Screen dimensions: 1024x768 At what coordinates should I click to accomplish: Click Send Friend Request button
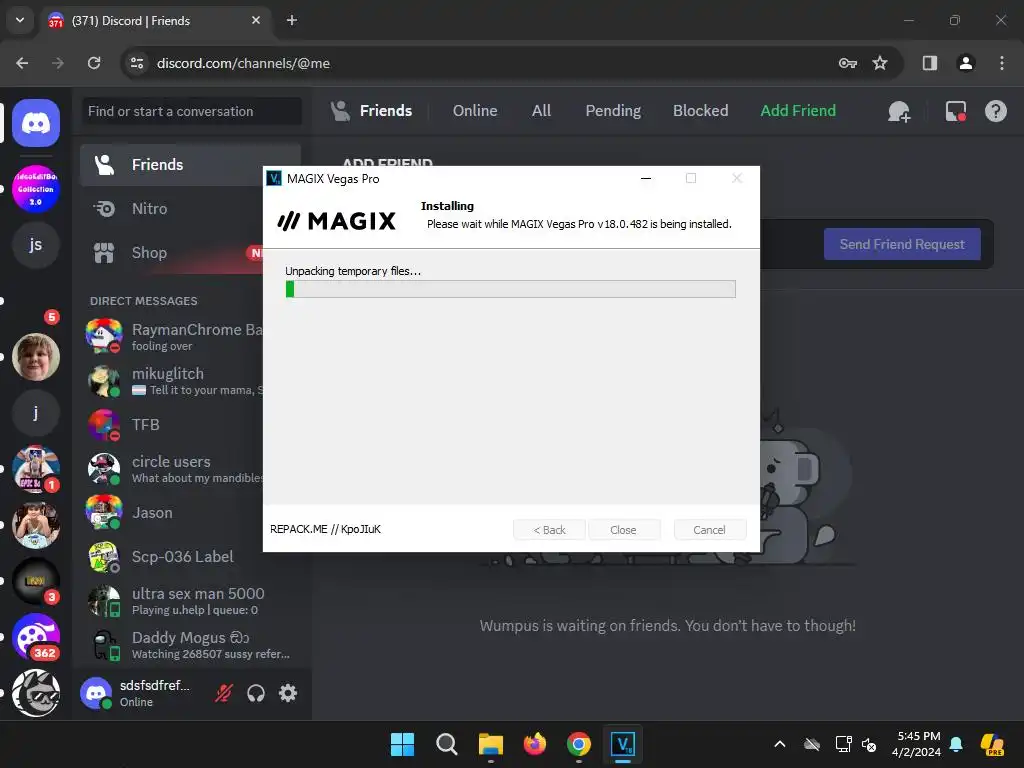(902, 244)
